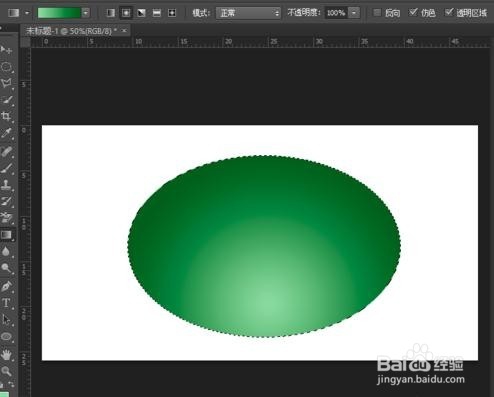This screenshot has height=397, width=494.
Task: Open the 不透明度 opacity slider arrow
Action: click(x=354, y=13)
